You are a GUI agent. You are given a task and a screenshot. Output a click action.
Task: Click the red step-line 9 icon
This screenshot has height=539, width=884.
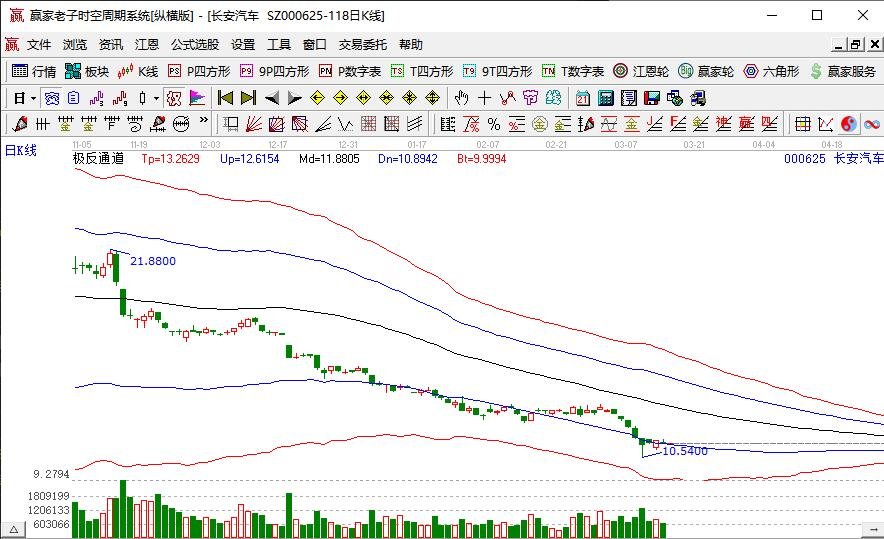point(120,99)
